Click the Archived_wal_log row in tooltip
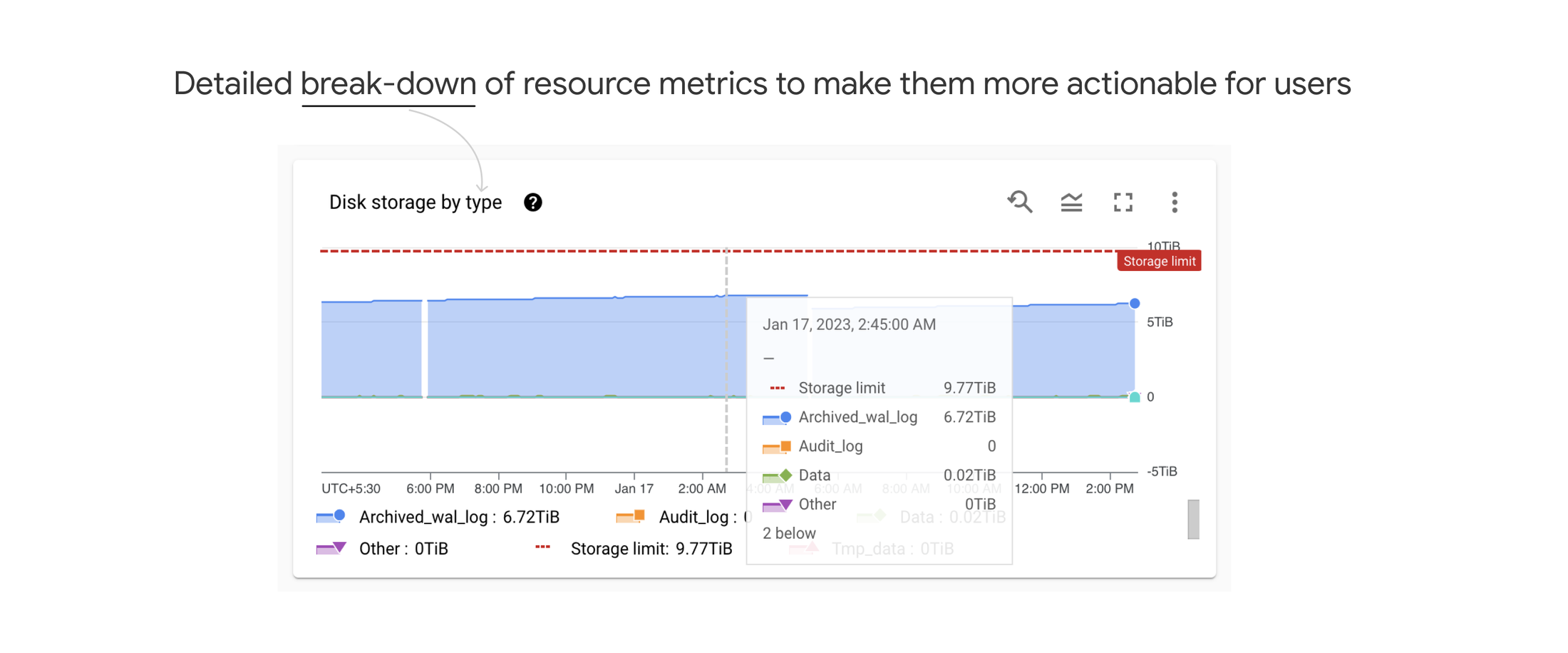This screenshot has height=653, width=1568. click(x=879, y=417)
